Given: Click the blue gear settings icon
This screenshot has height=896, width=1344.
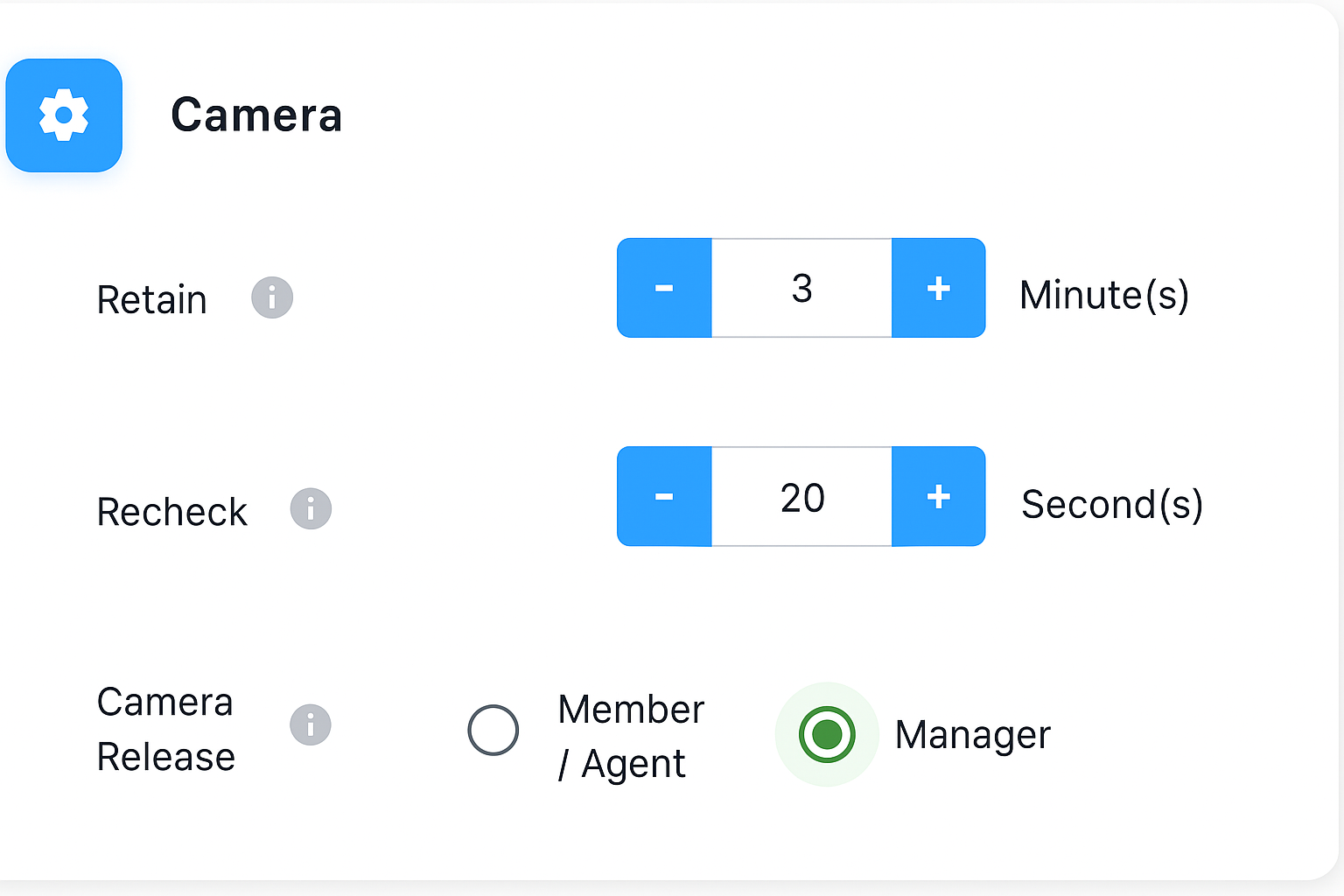Looking at the screenshot, I should pyautogui.click(x=64, y=115).
